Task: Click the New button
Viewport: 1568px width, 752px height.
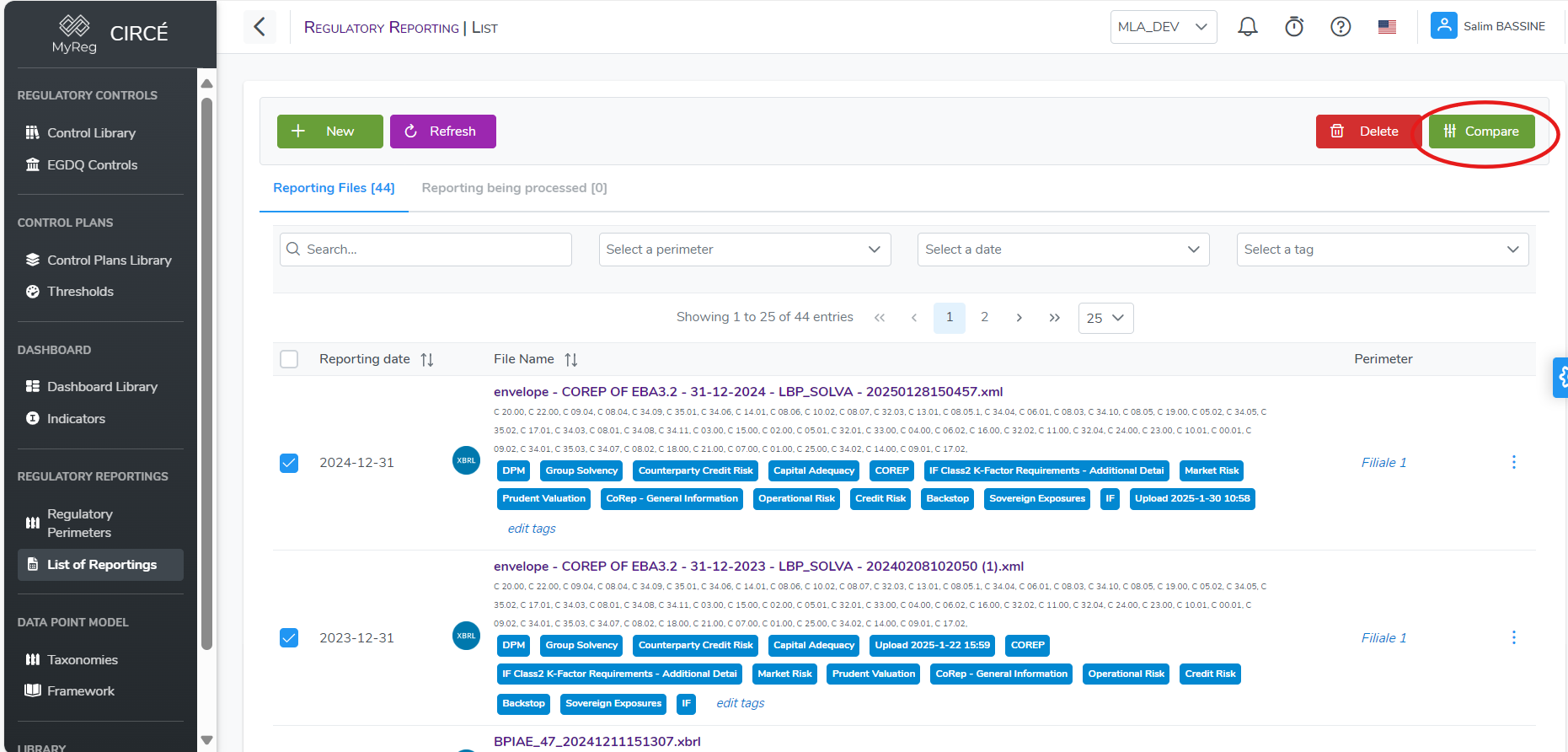Action: click(x=330, y=132)
